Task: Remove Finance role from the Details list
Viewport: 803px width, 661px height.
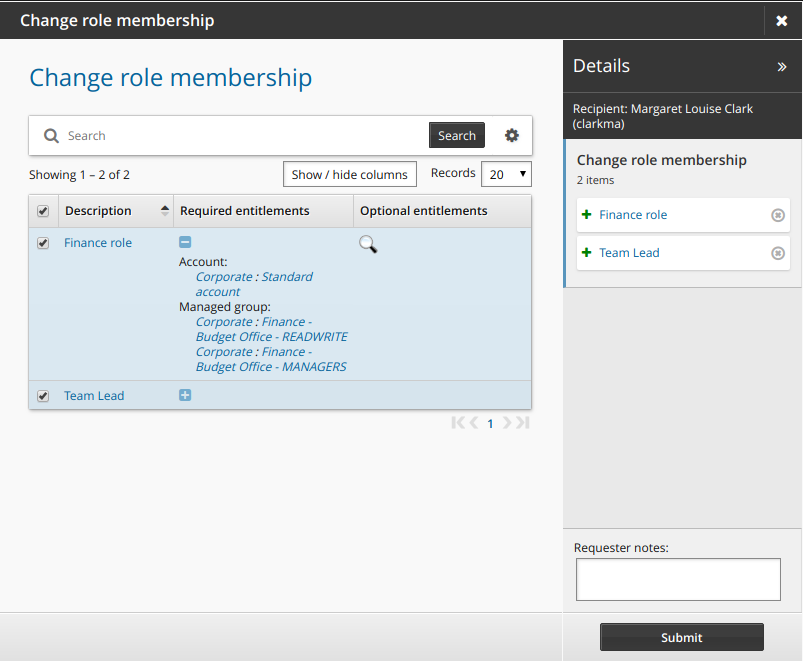Action: pos(778,215)
